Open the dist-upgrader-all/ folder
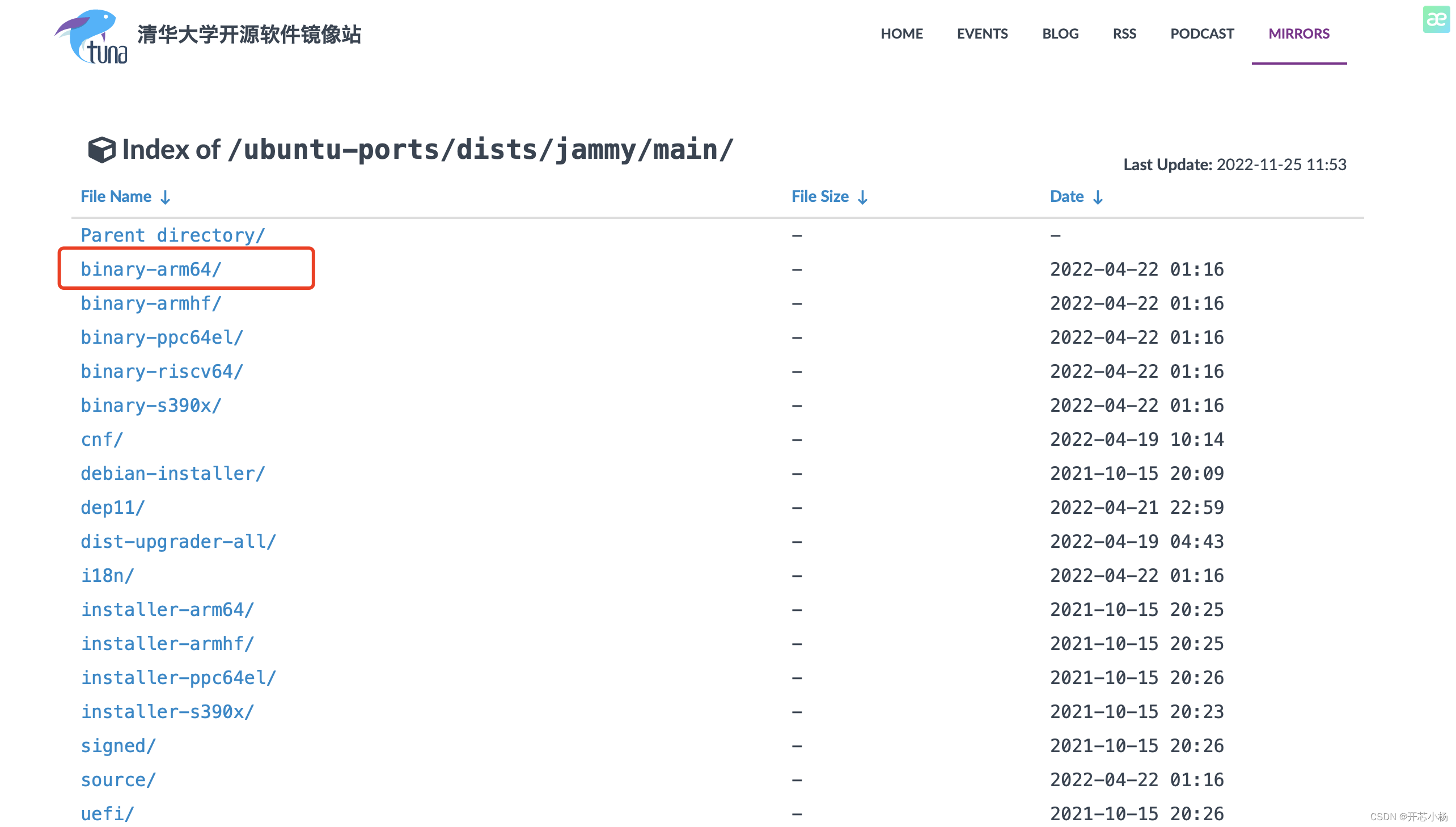Viewport: 1456px width, 827px height. coord(178,542)
